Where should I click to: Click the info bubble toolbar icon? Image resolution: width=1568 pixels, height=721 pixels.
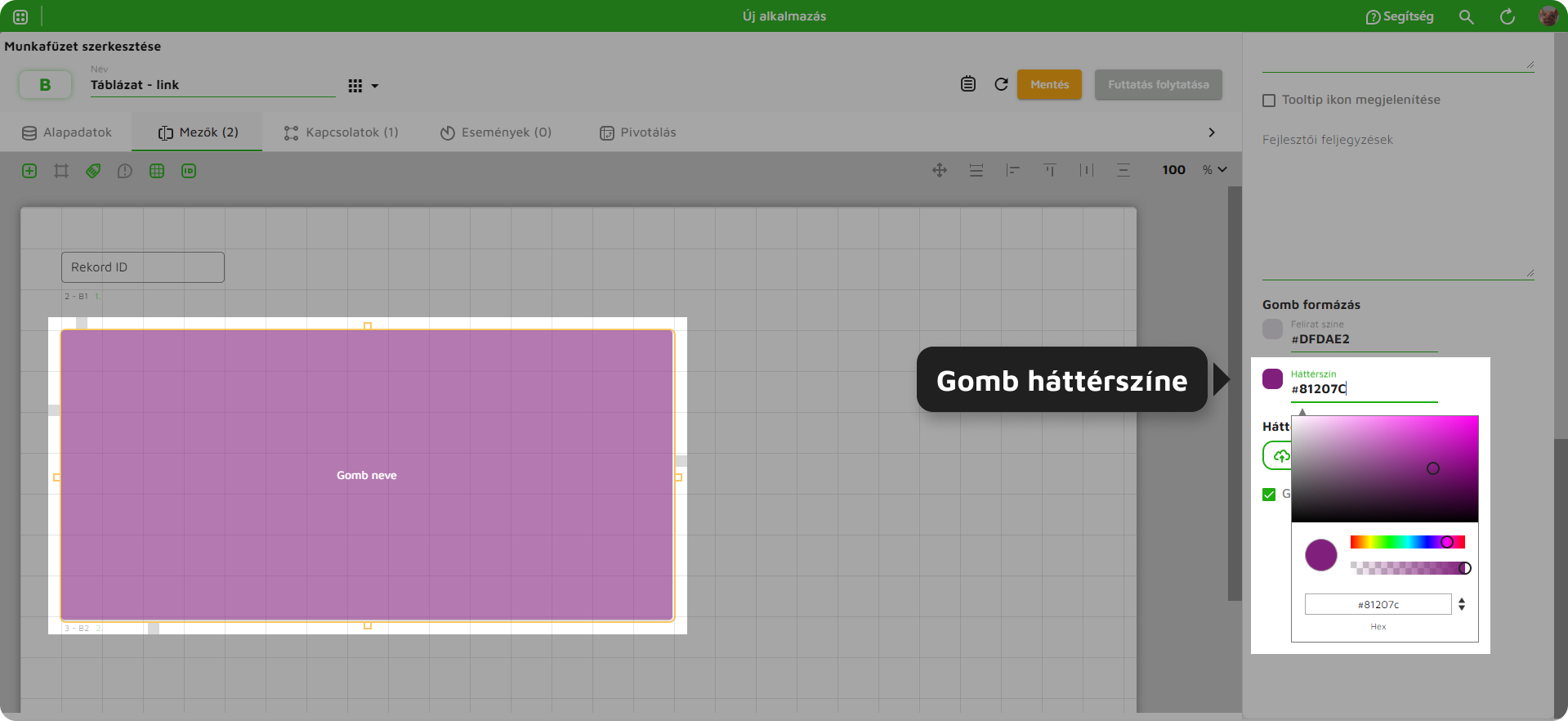click(x=124, y=171)
